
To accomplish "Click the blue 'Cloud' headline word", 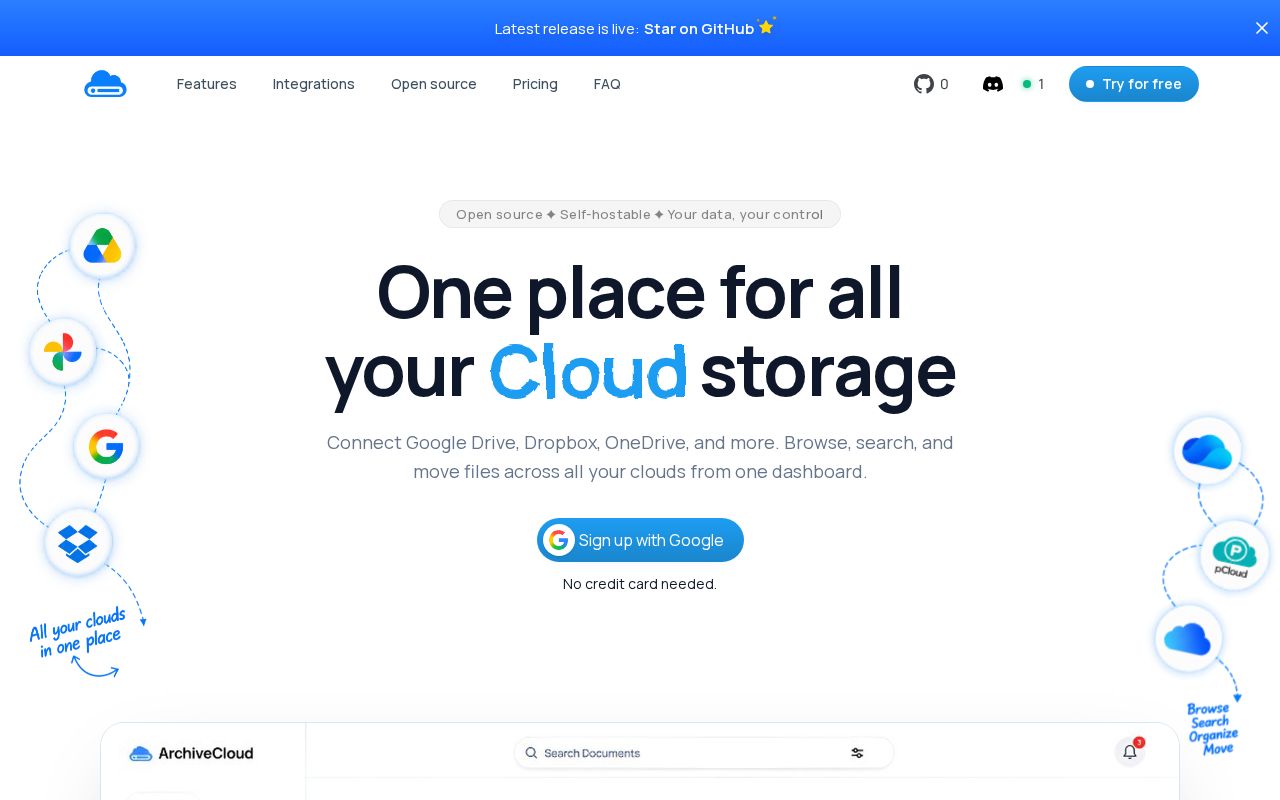I will pos(588,370).
